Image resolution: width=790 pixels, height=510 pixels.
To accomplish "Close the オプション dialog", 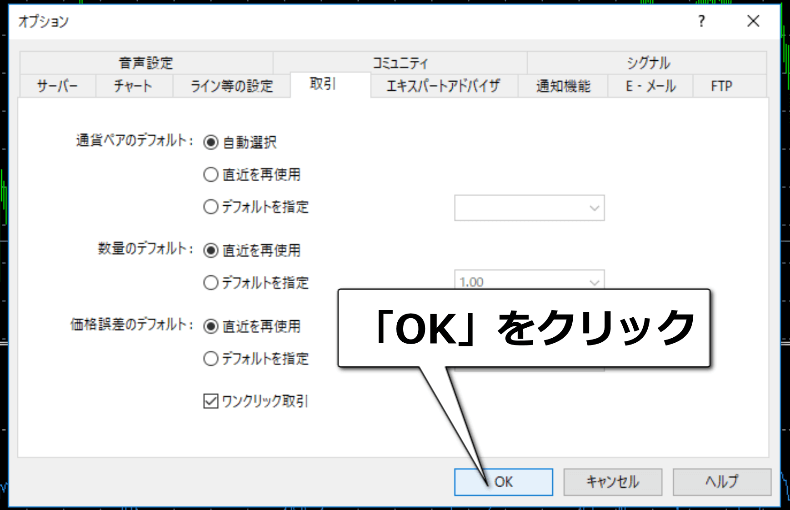I will tap(753, 21).
